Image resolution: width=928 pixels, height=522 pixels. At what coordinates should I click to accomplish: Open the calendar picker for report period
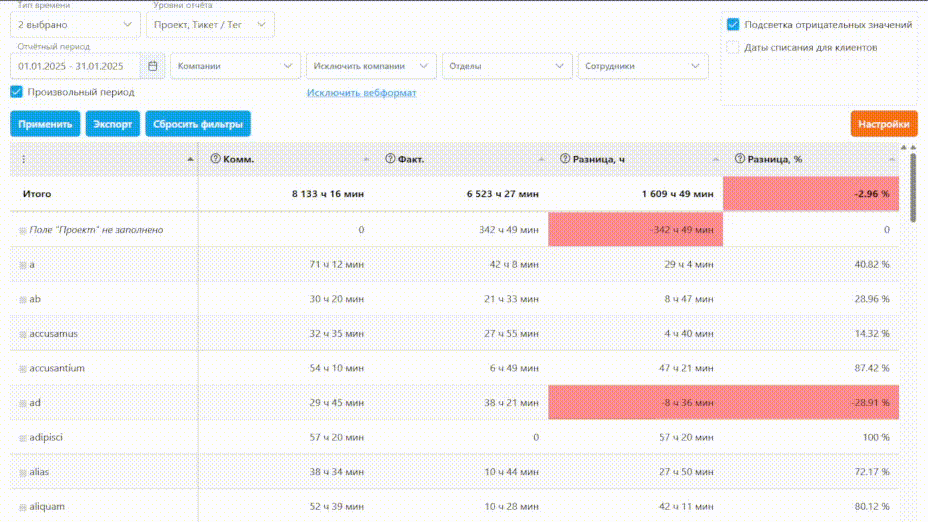pyautogui.click(x=153, y=66)
